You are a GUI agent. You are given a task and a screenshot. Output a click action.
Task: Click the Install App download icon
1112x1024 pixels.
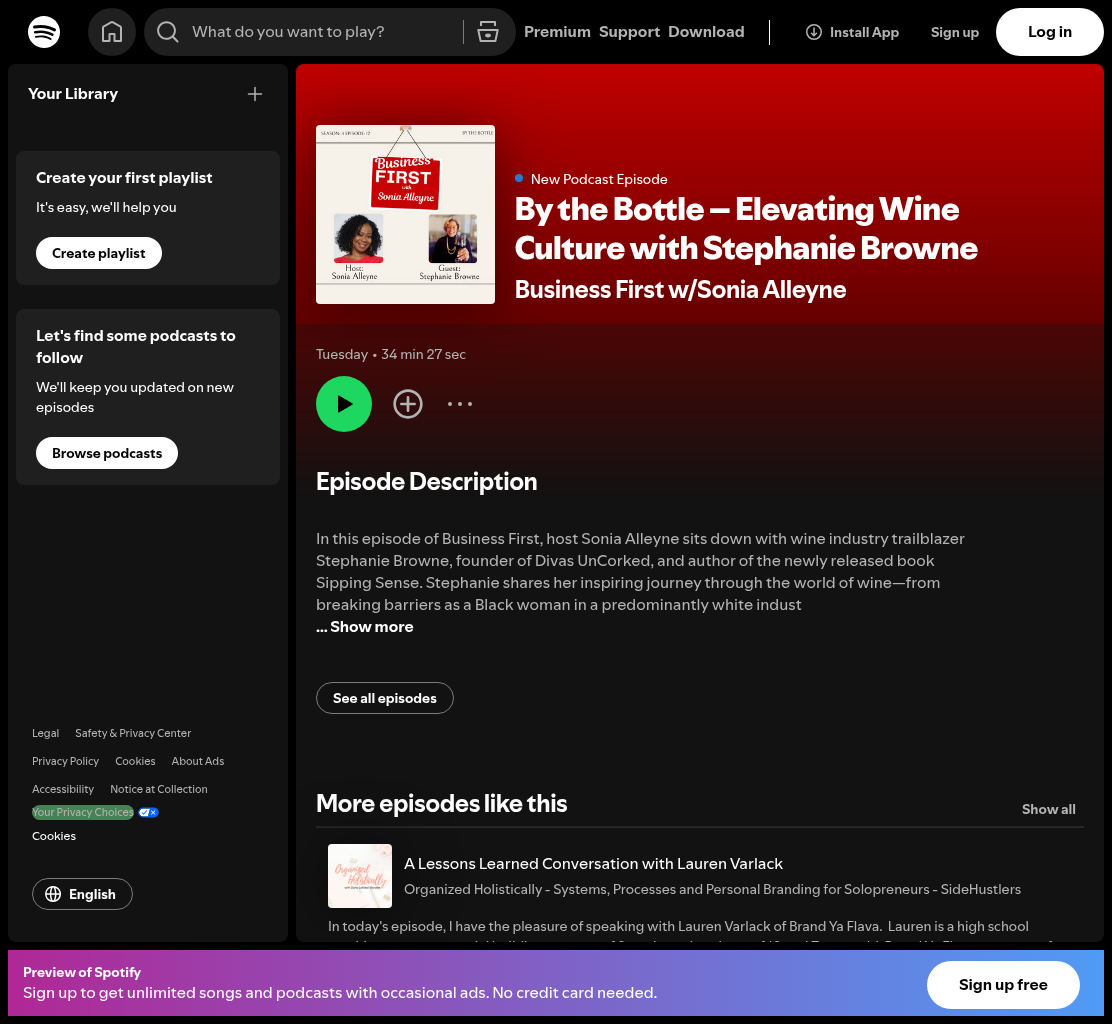(x=813, y=32)
